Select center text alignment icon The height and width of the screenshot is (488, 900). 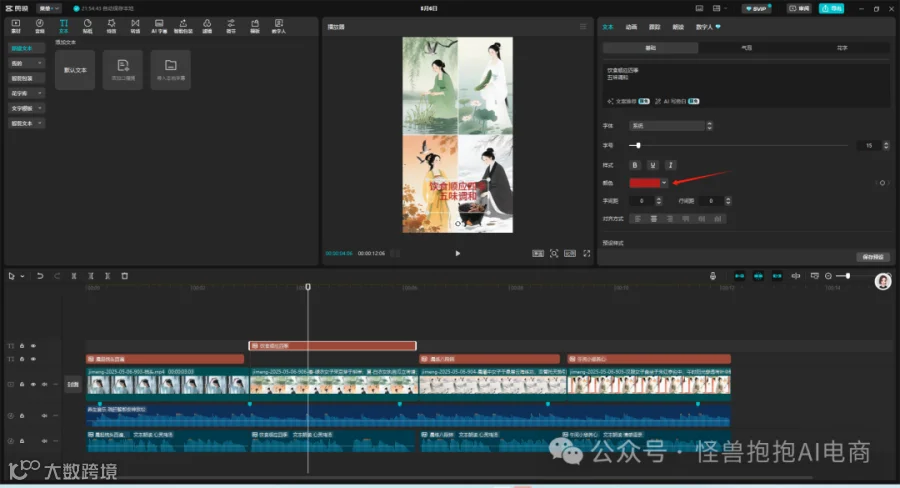pyautogui.click(x=653, y=219)
